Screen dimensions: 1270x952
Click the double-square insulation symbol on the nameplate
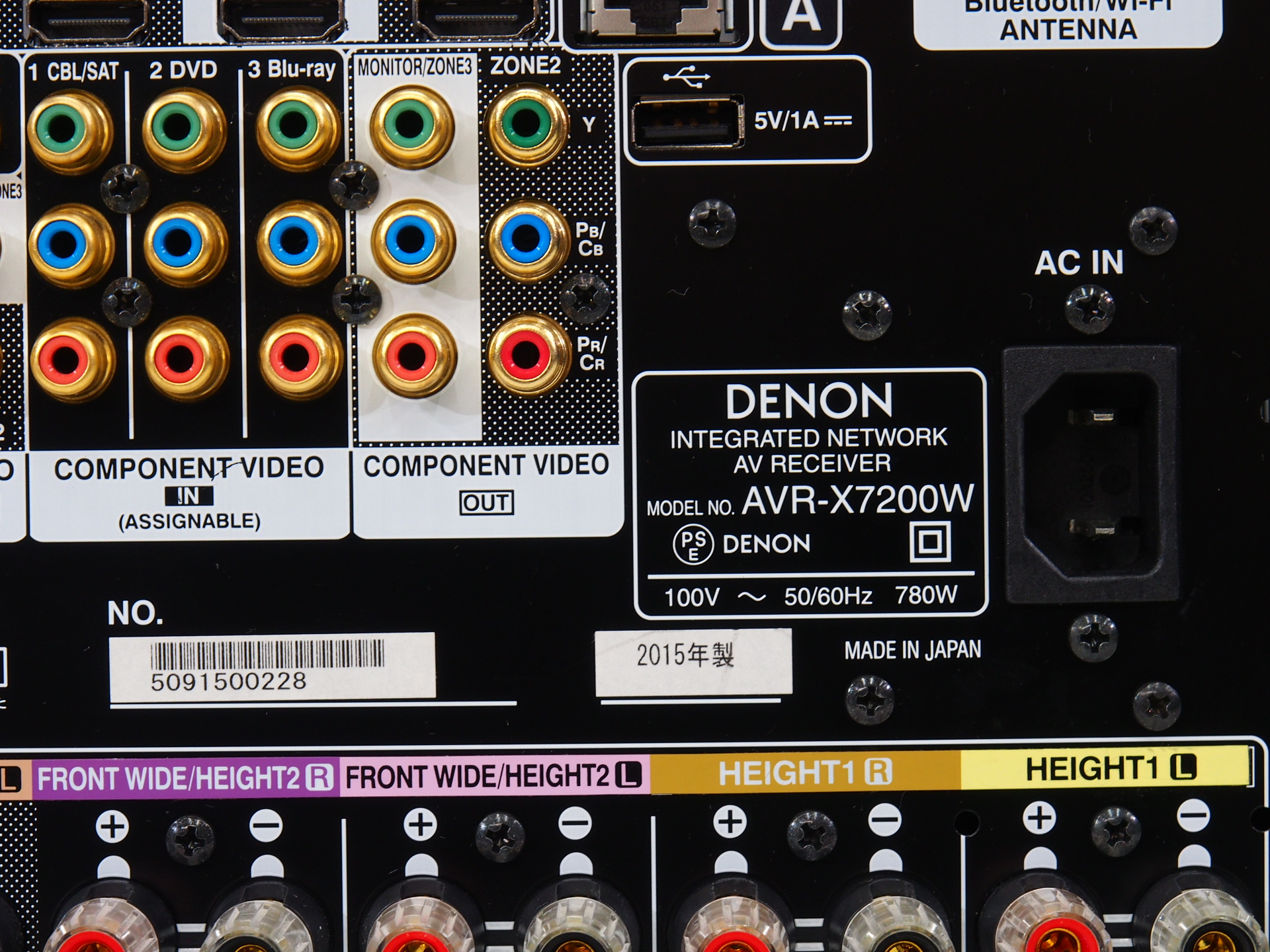click(930, 542)
